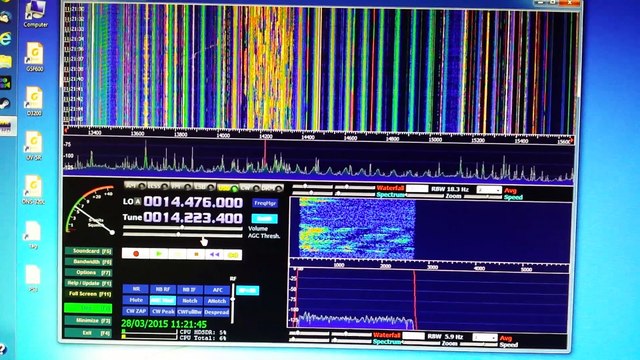Adjust the vertical RF gain slider
Viewport: 640px width, 360px height.
(233, 302)
